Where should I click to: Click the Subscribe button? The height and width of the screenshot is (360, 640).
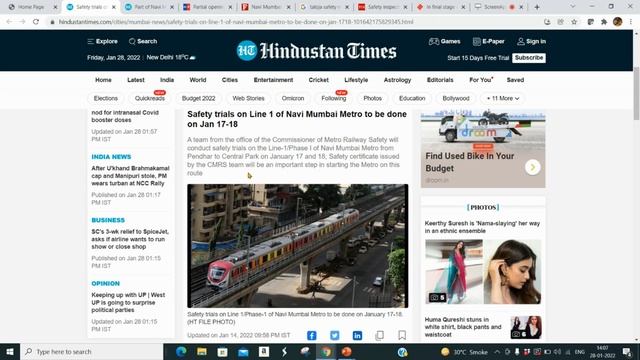coord(529,58)
